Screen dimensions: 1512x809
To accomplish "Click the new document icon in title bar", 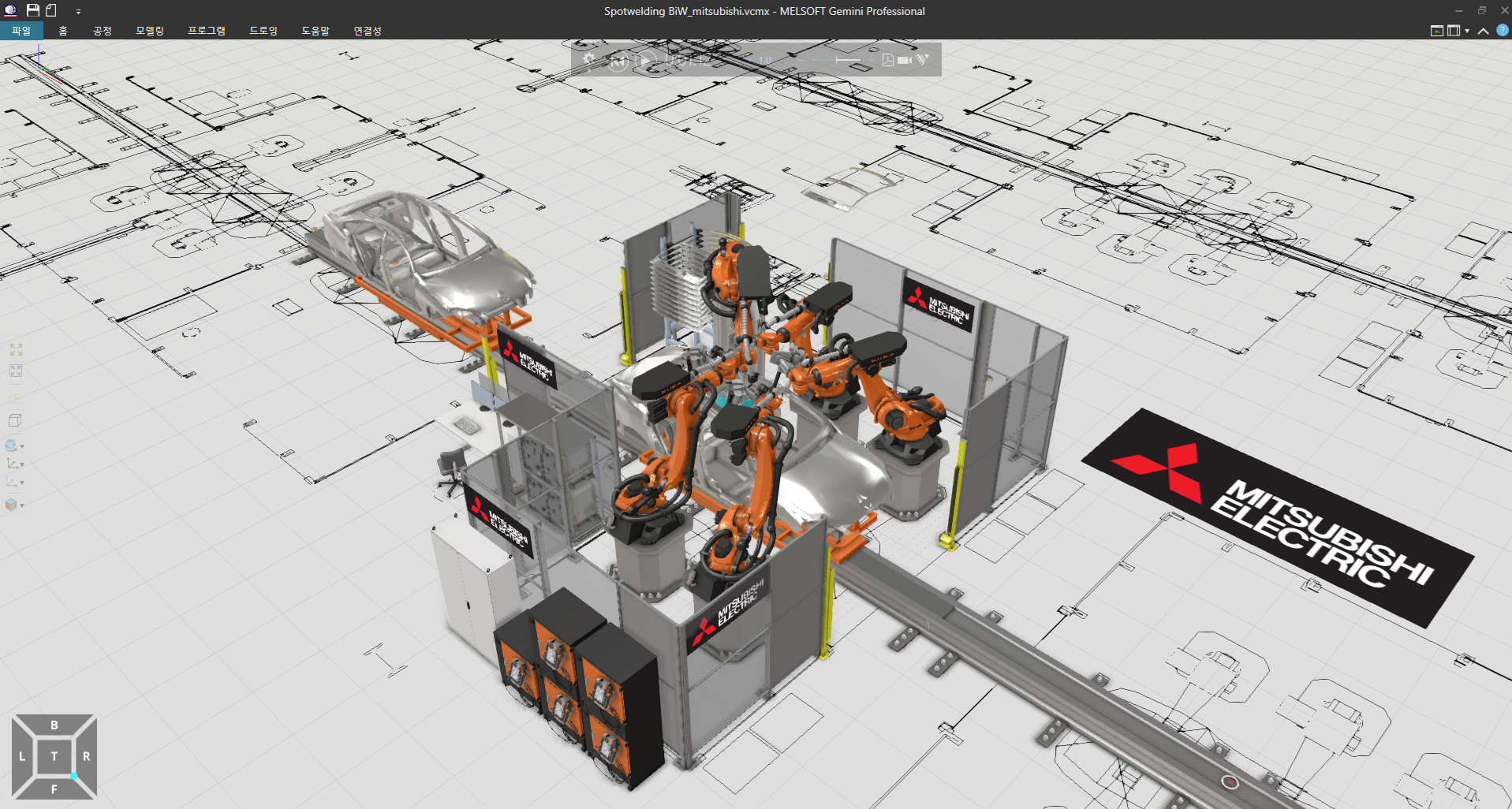I will (51, 10).
